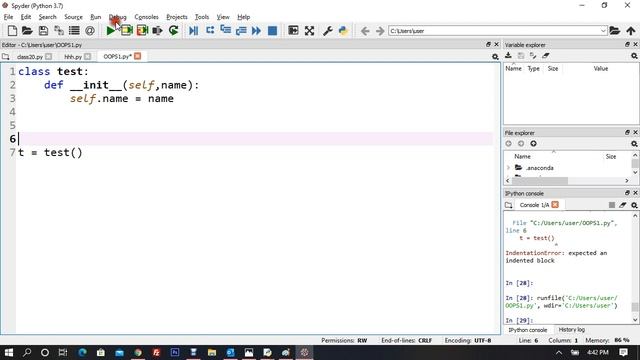Viewport: 640px width, 360px height.
Task: Open the Source menu
Action: point(73,17)
